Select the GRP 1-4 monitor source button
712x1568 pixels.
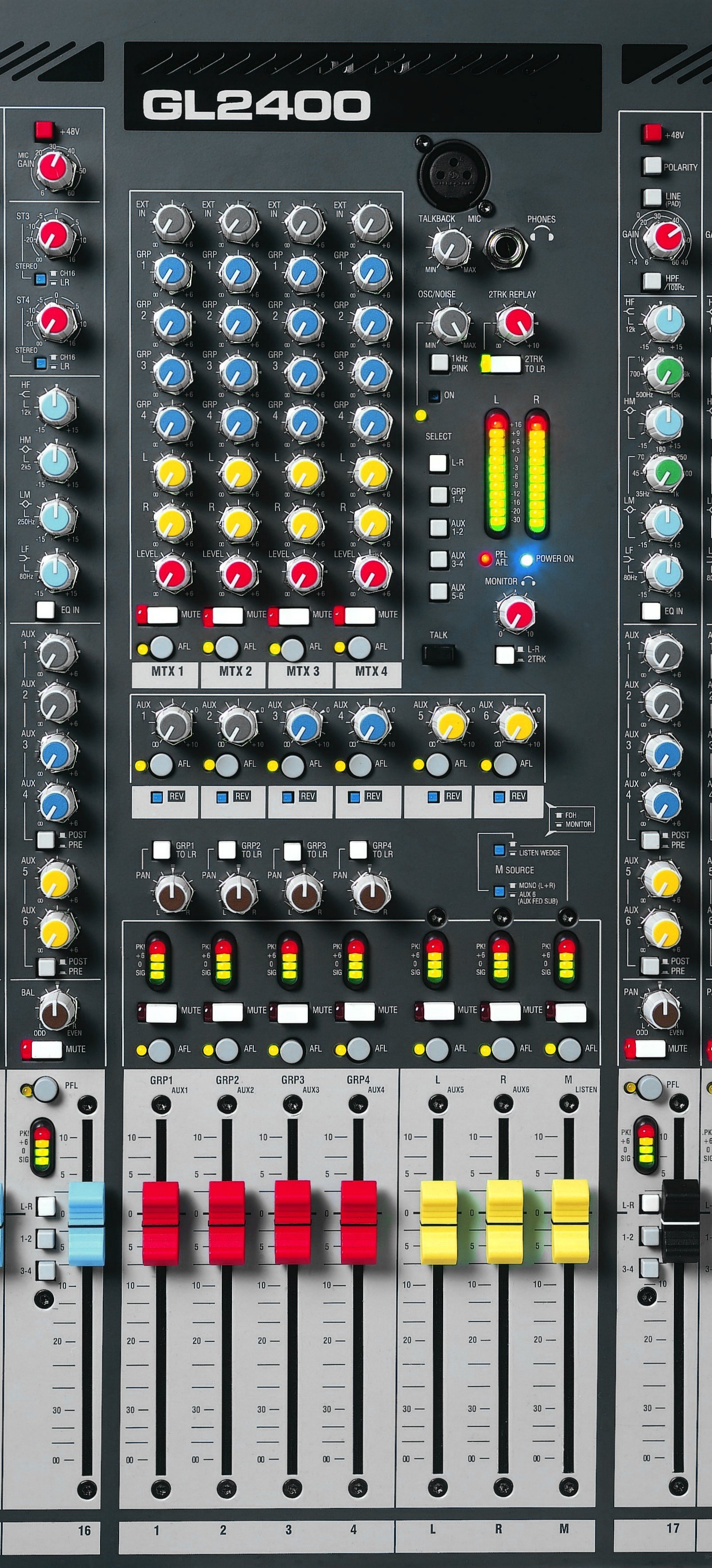439,495
